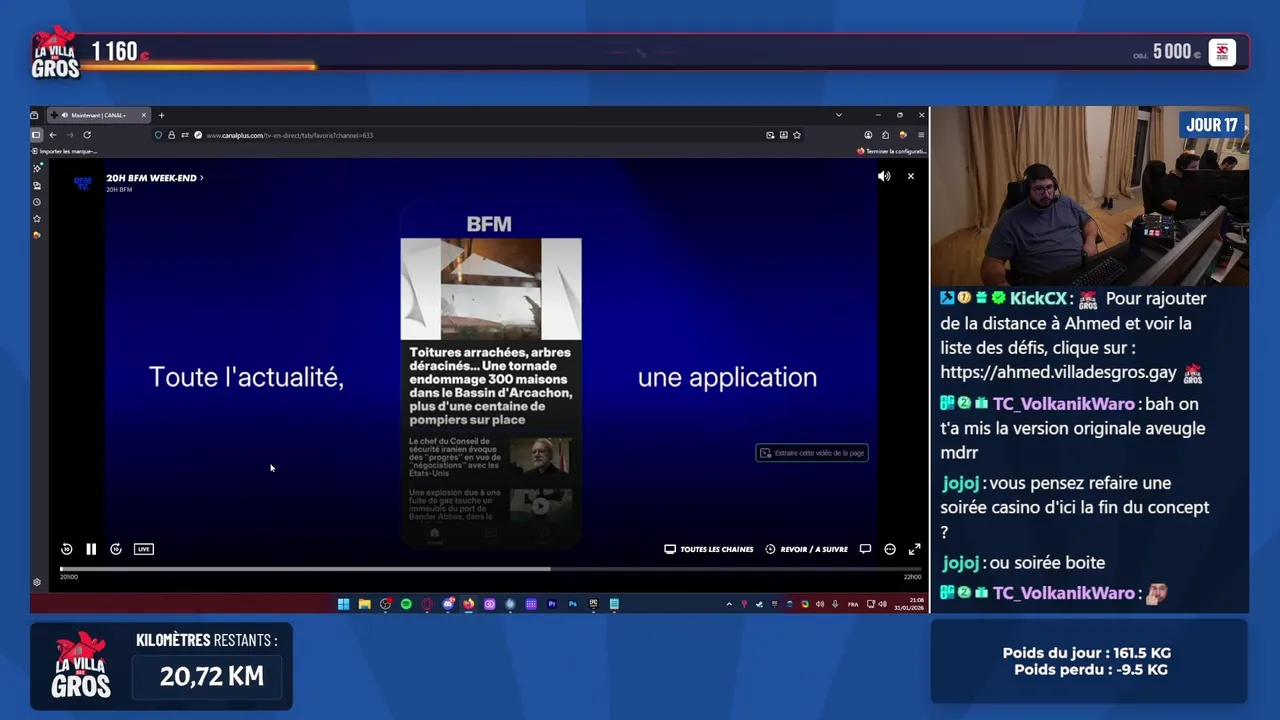Launch Premiere Pro from the taskbar

point(552,604)
